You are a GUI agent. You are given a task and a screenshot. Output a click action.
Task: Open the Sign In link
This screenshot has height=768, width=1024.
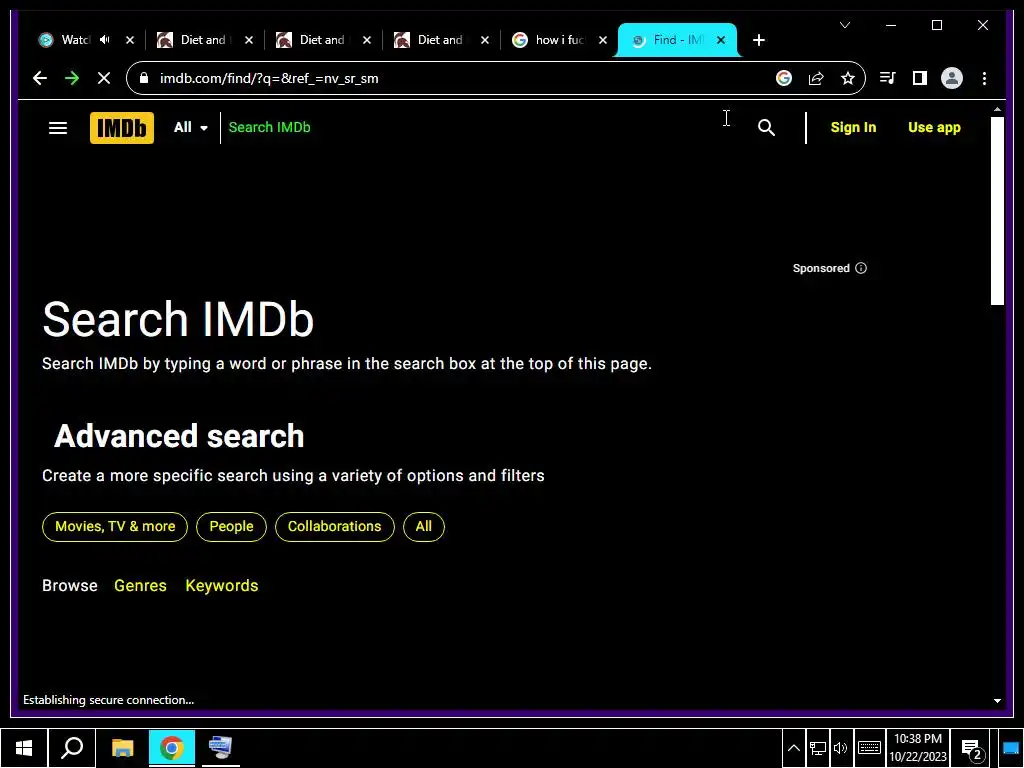click(x=853, y=127)
